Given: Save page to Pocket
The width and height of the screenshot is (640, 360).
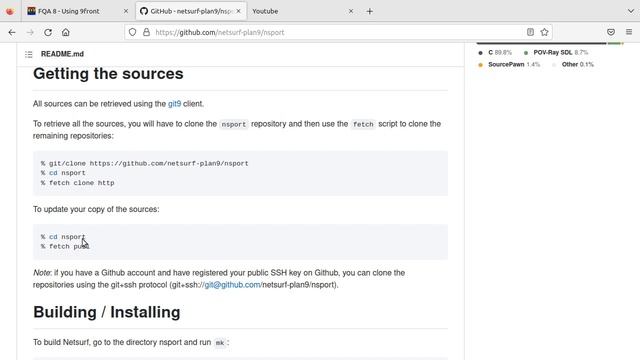Looking at the screenshot, I should click(611, 32).
